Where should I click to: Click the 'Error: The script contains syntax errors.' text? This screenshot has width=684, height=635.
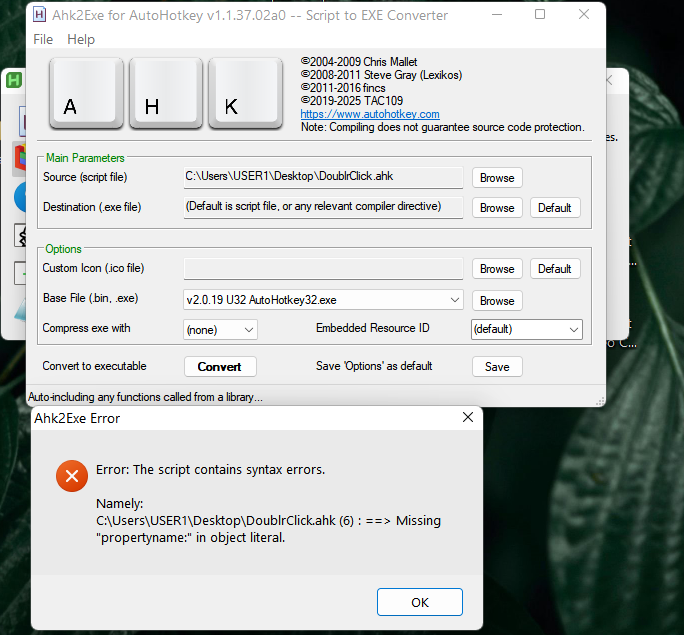click(x=210, y=470)
